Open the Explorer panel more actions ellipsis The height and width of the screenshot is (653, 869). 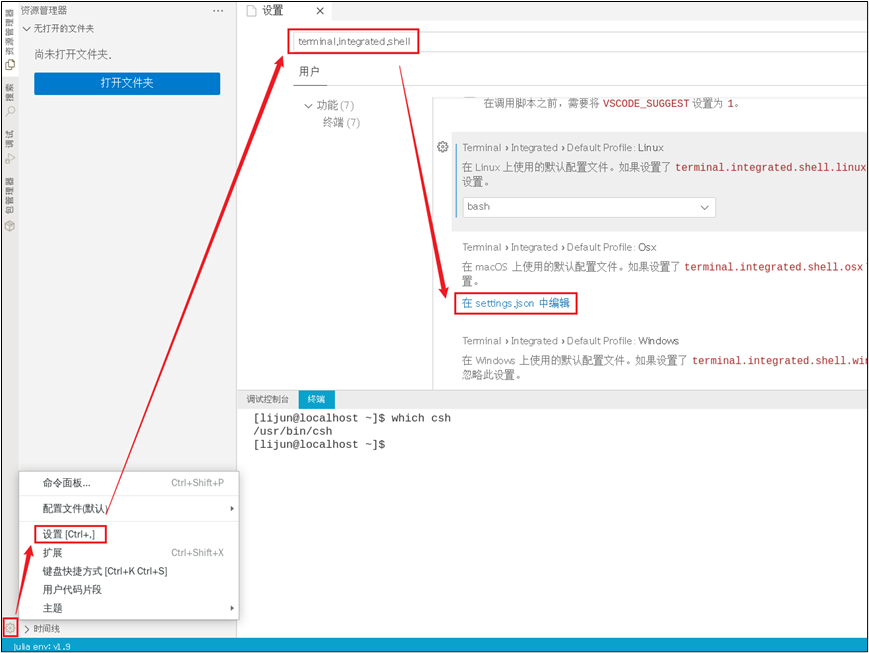[218, 11]
